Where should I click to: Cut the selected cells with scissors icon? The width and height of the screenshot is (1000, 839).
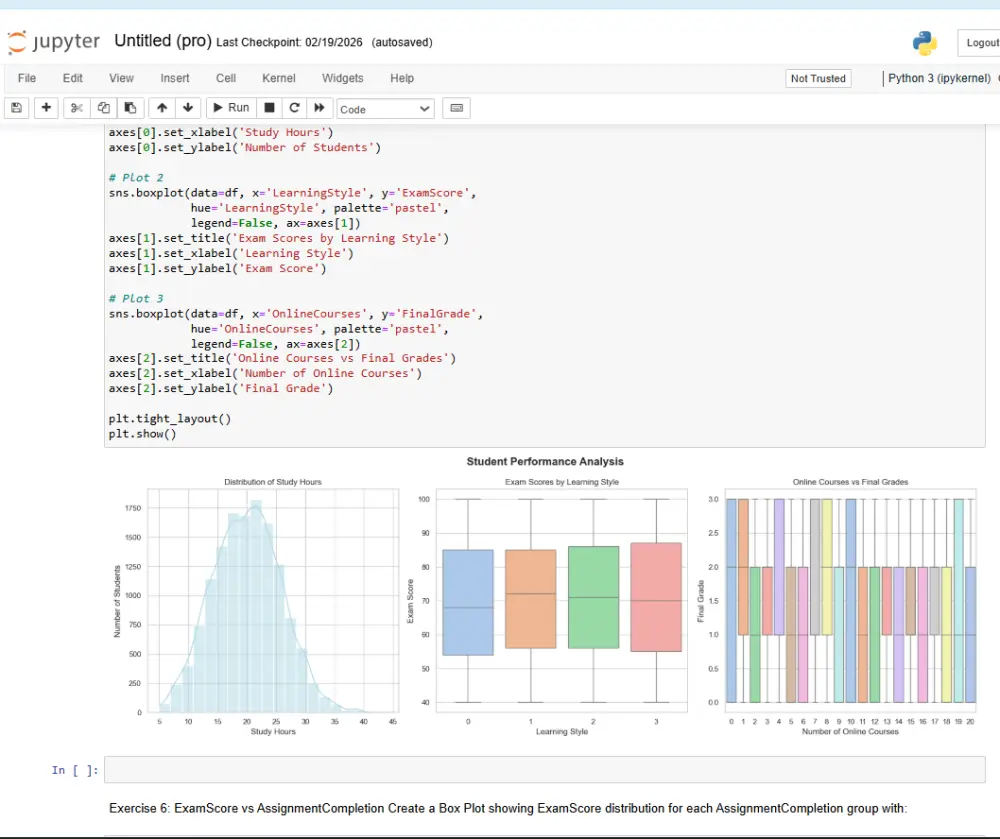click(76, 107)
